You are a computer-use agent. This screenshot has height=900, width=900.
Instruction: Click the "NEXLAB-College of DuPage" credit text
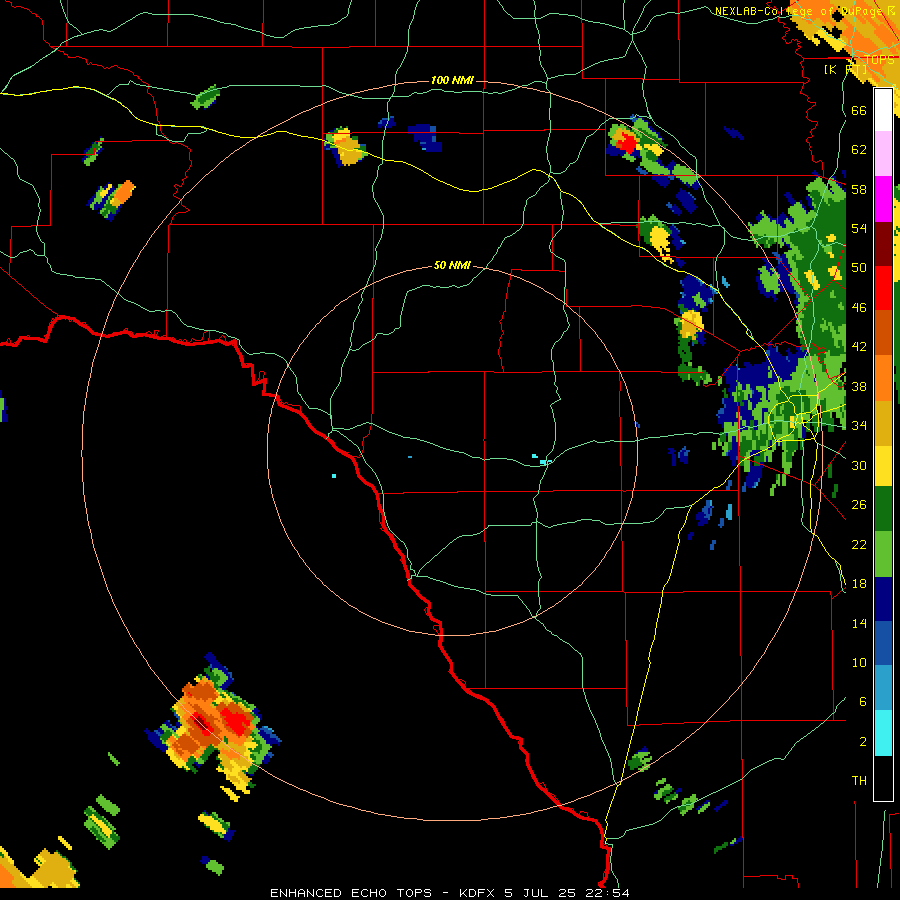coord(797,11)
